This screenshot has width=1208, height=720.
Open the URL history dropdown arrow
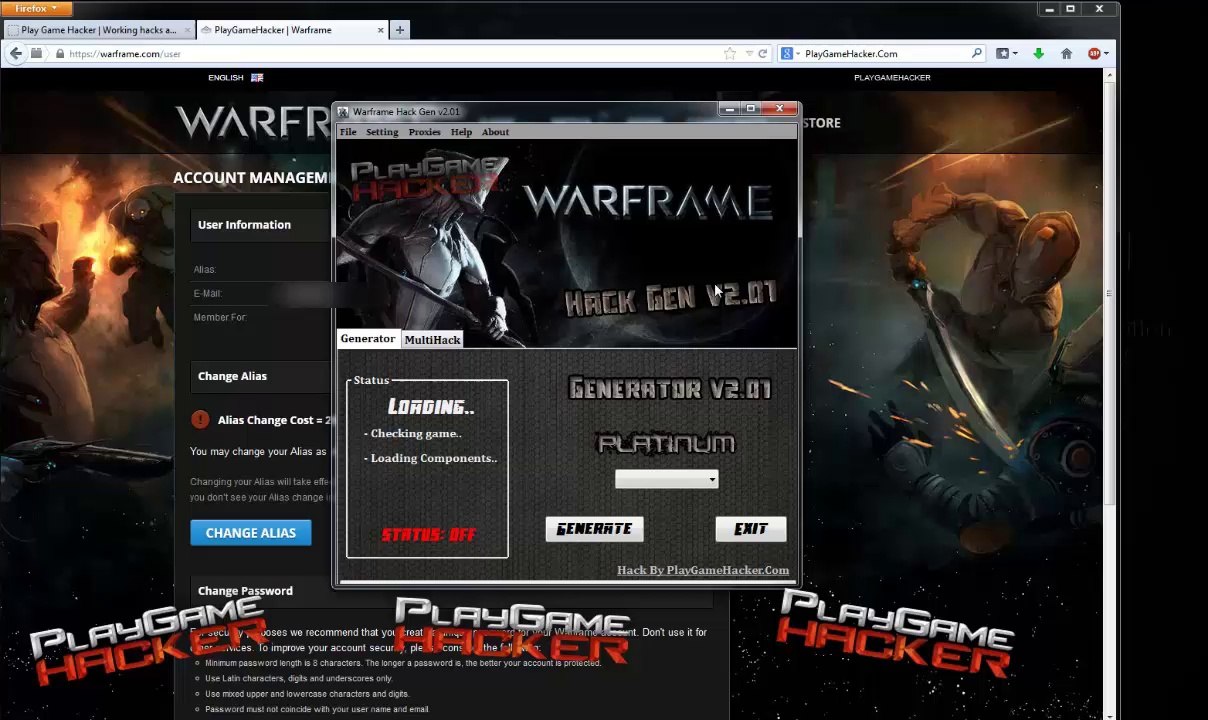[747, 54]
